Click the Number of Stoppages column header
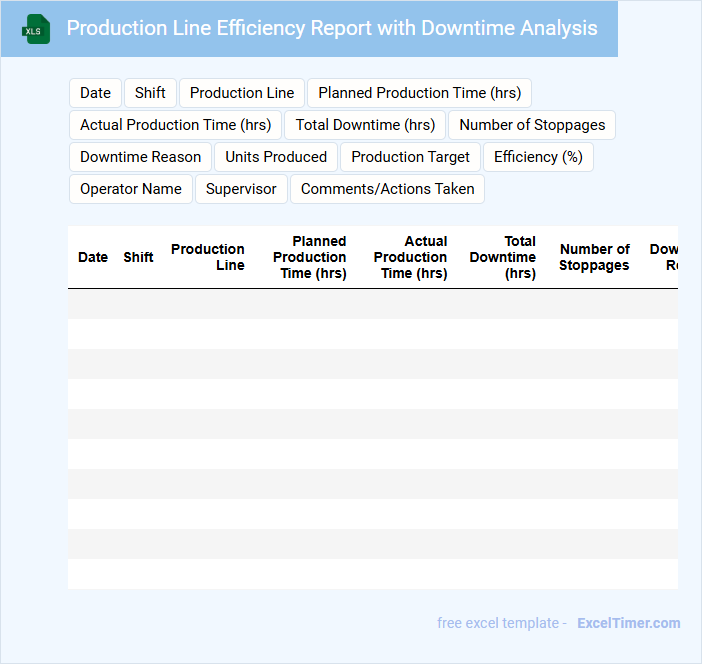 (594, 257)
